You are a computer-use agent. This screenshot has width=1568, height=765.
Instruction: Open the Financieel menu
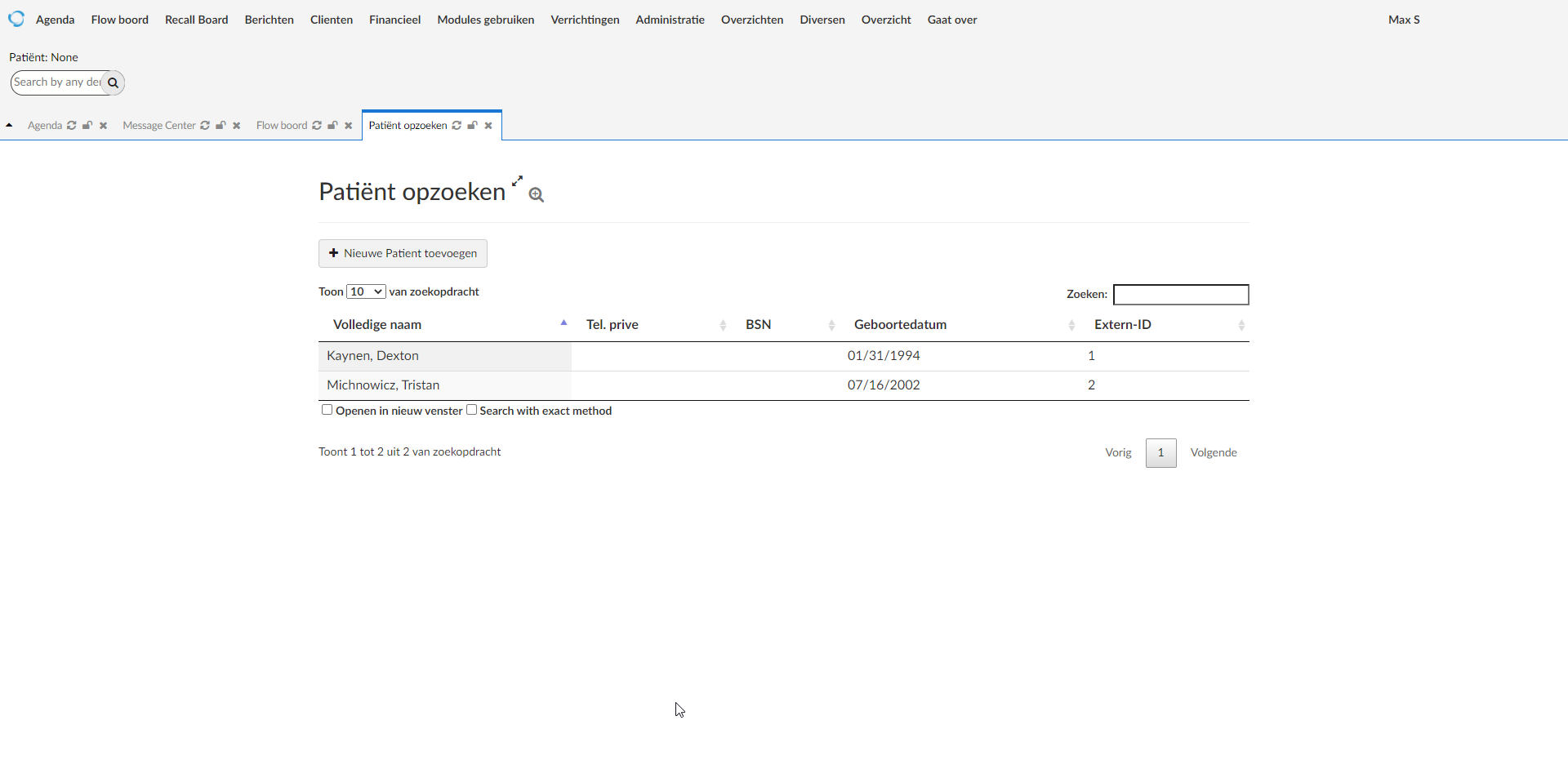pyautogui.click(x=394, y=20)
